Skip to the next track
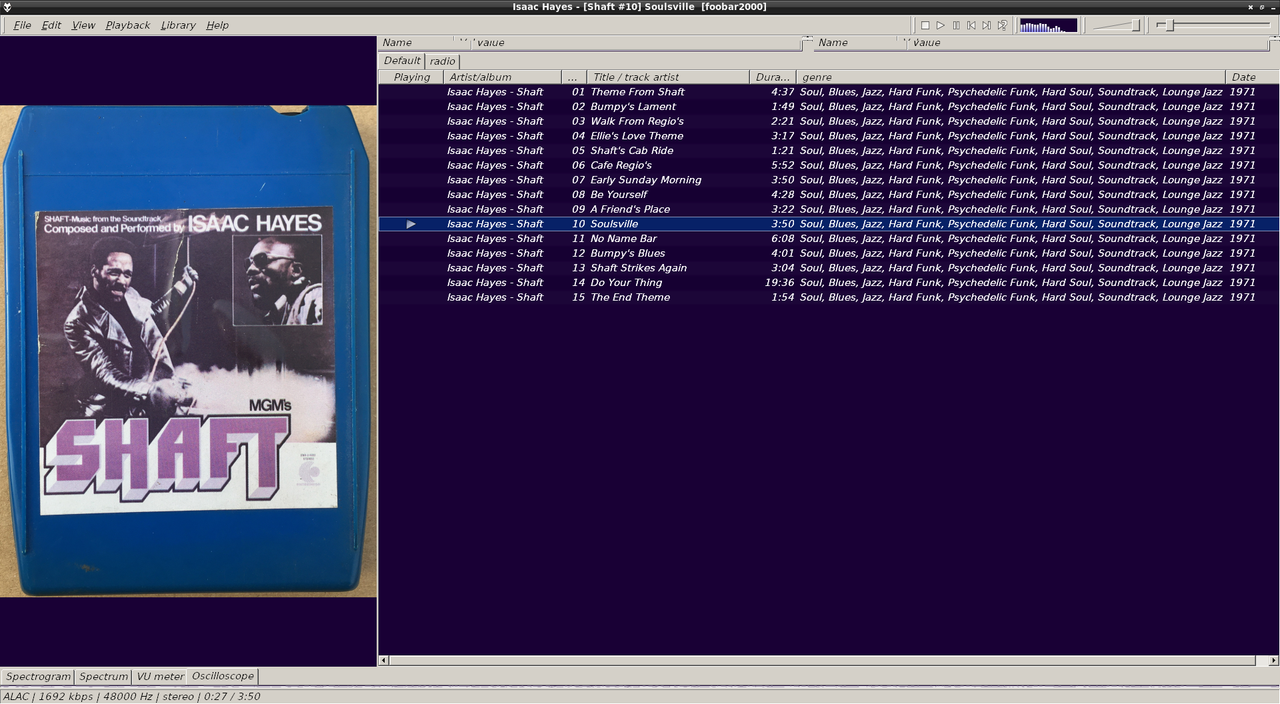The height and width of the screenshot is (704, 1280). (986, 25)
